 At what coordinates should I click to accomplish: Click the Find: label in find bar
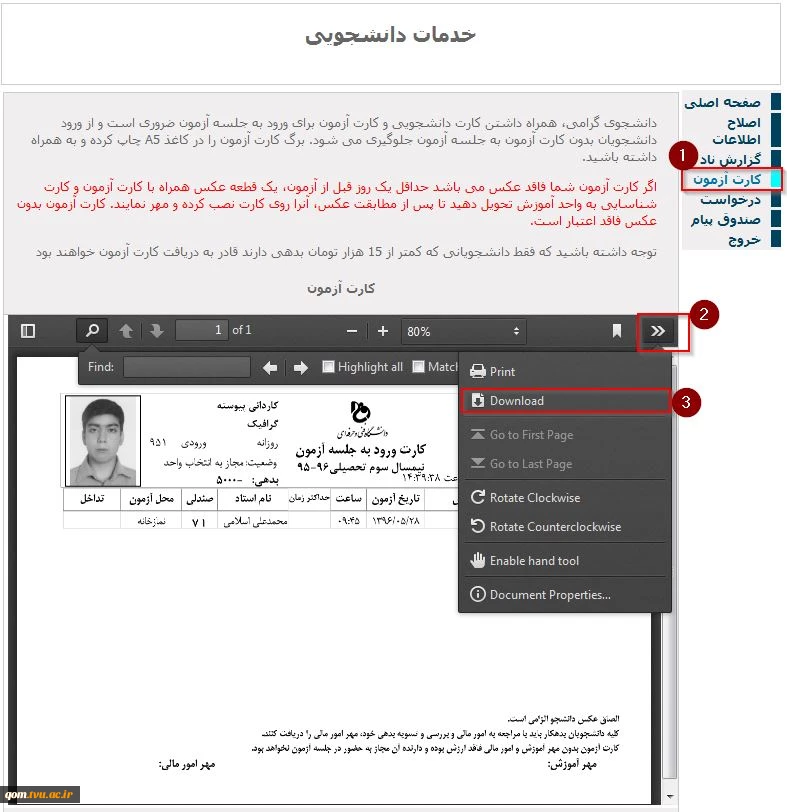[100, 367]
